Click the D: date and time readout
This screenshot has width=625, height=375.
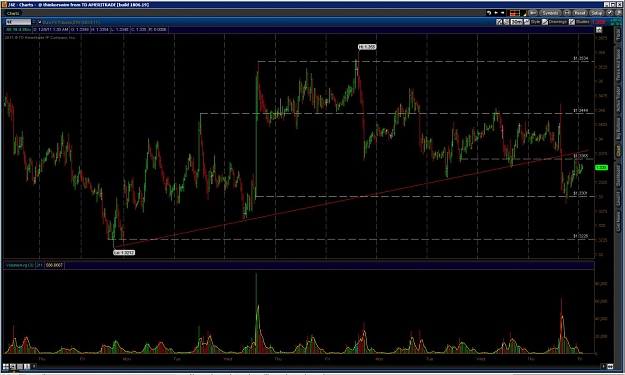51,29
